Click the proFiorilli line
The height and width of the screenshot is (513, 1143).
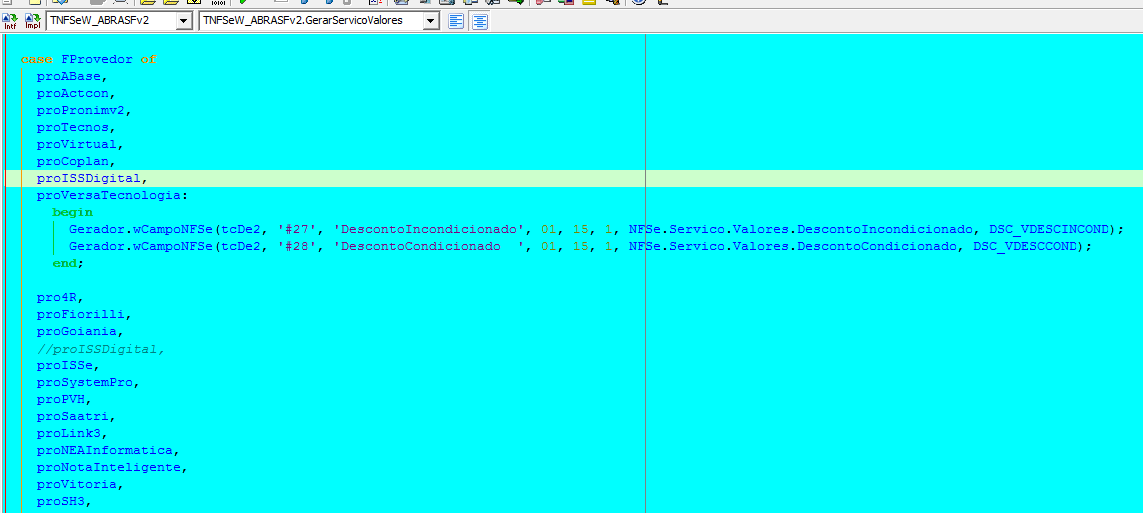click(85, 315)
